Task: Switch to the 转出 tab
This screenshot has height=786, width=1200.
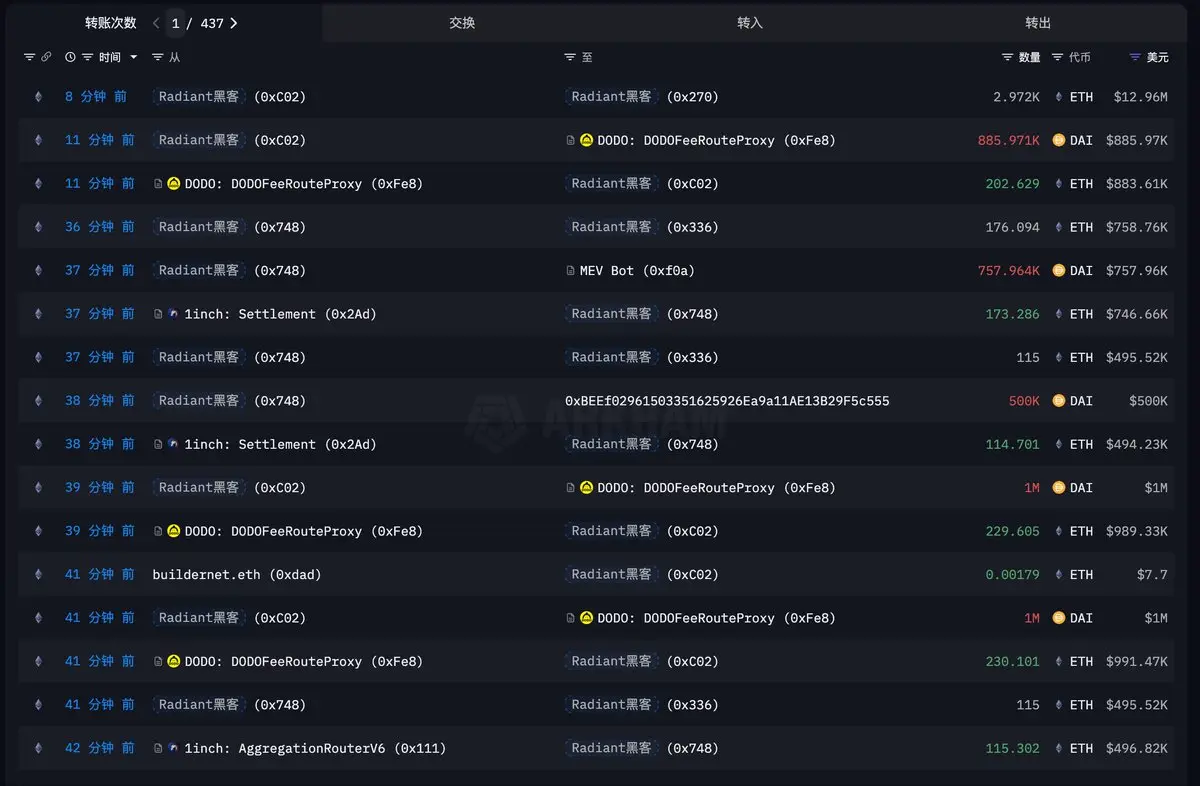Action: pos(1038,23)
